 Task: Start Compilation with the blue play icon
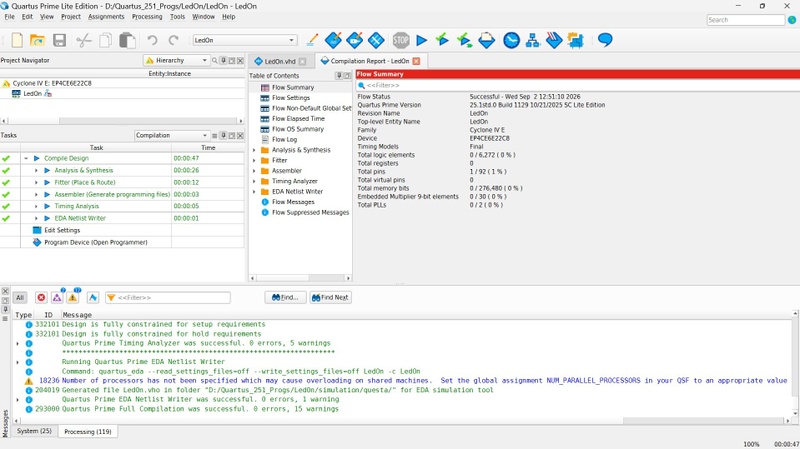421,40
